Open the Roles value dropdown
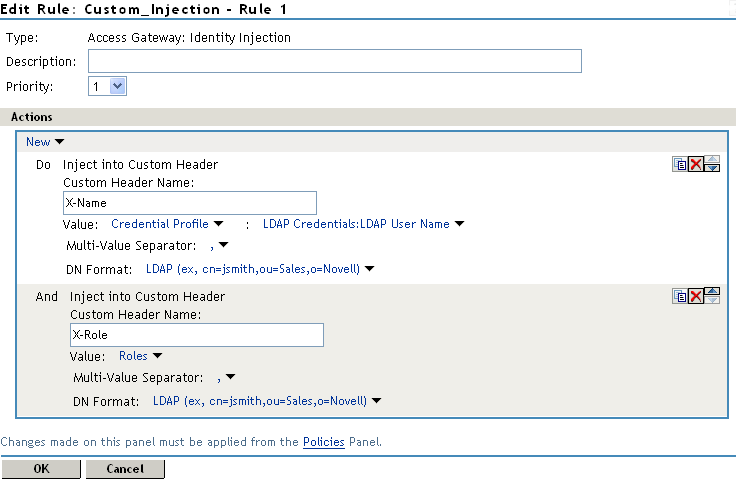This screenshot has width=736, height=479. point(140,355)
